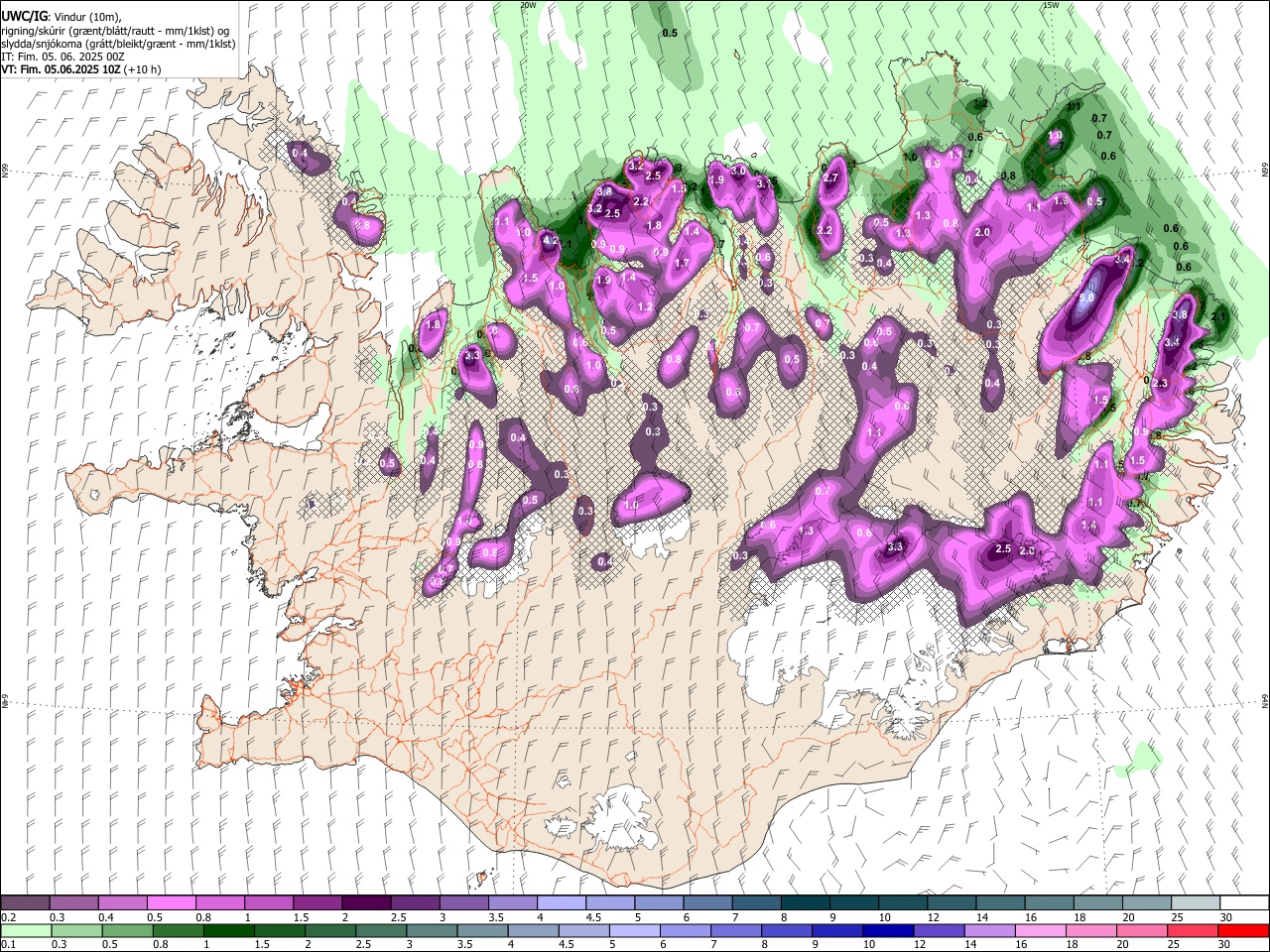Click the '30' label ending the upper scale
The width and height of the screenshot is (1270, 952).
coord(1226,917)
